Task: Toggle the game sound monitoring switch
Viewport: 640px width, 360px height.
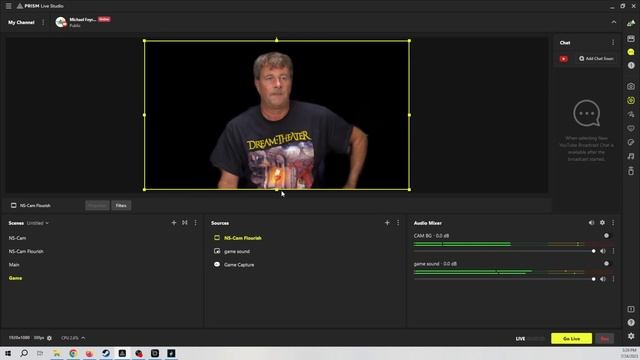Action: (x=606, y=264)
